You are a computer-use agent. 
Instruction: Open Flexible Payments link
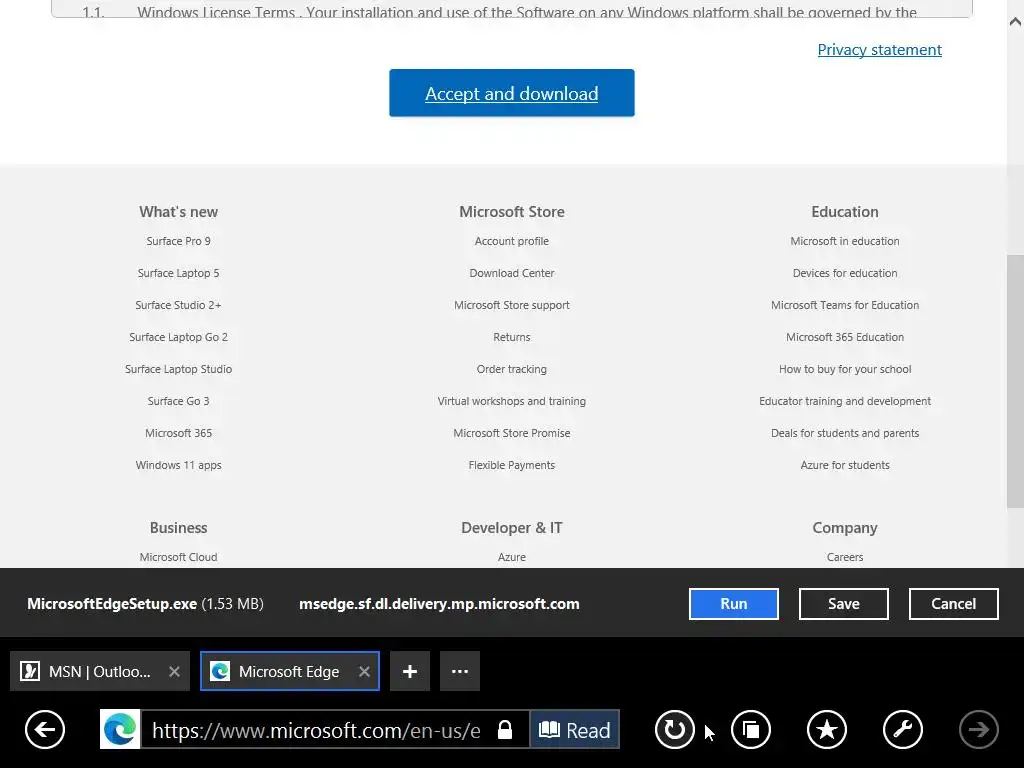click(x=512, y=465)
